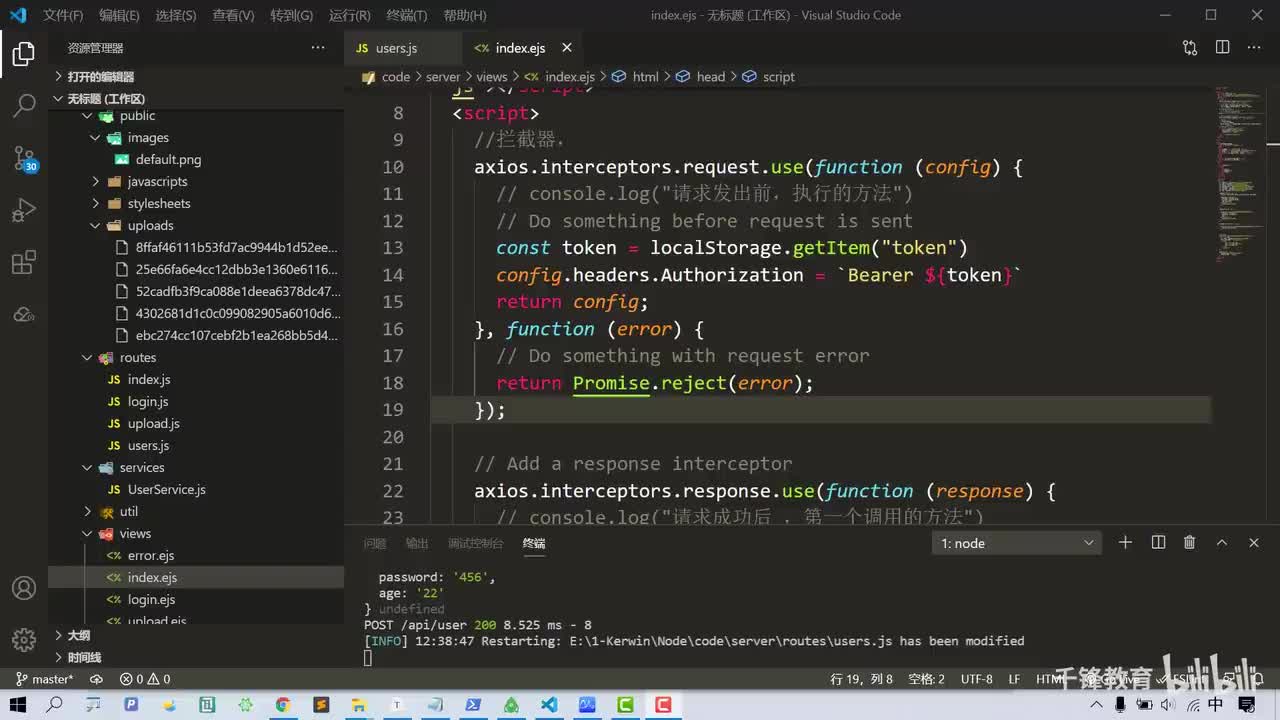Screen dimensions: 1280x720
Task: Expand the 时间线 timeline section
Action: point(196,657)
